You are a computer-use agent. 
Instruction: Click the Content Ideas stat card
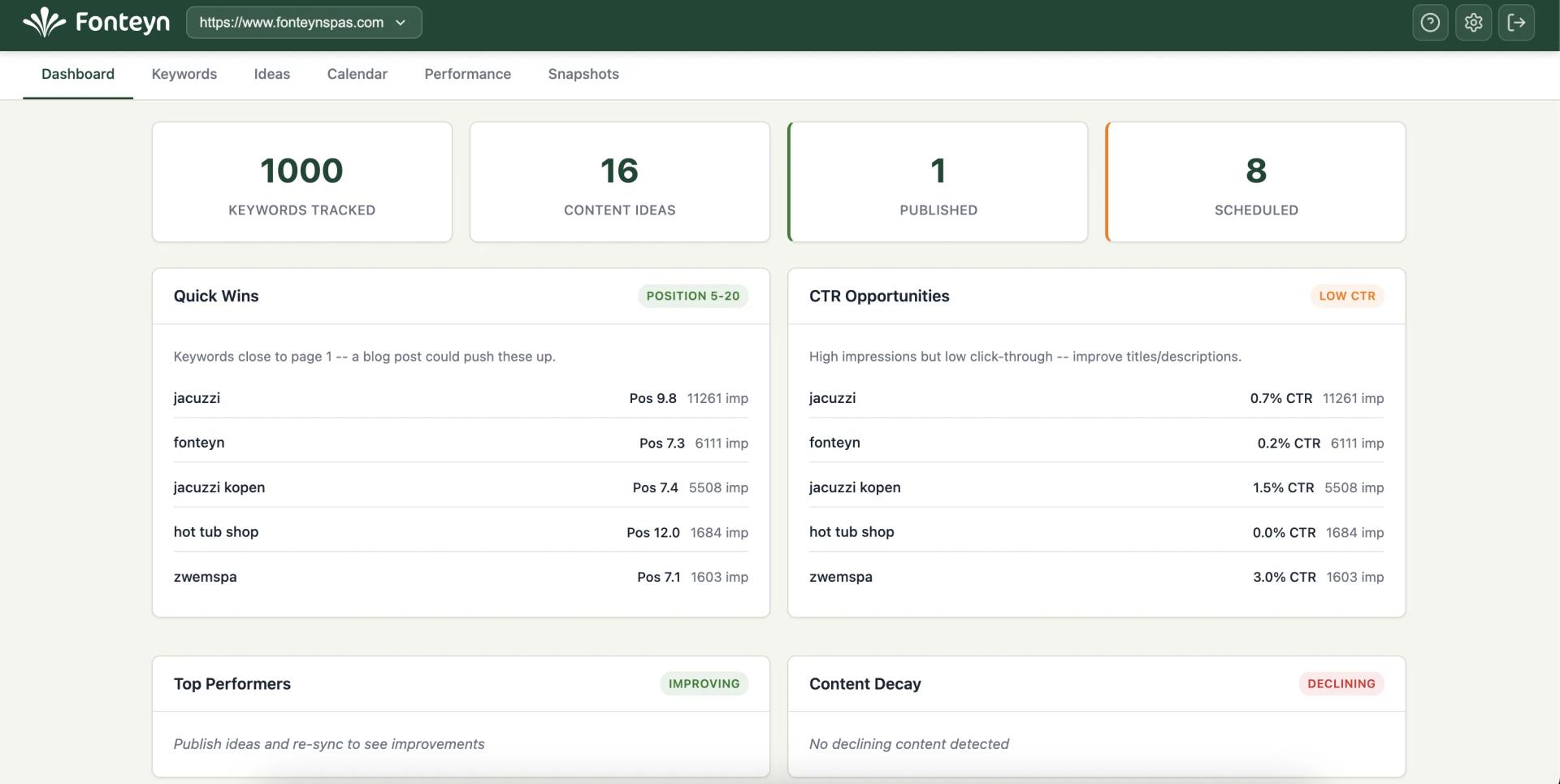tap(619, 181)
